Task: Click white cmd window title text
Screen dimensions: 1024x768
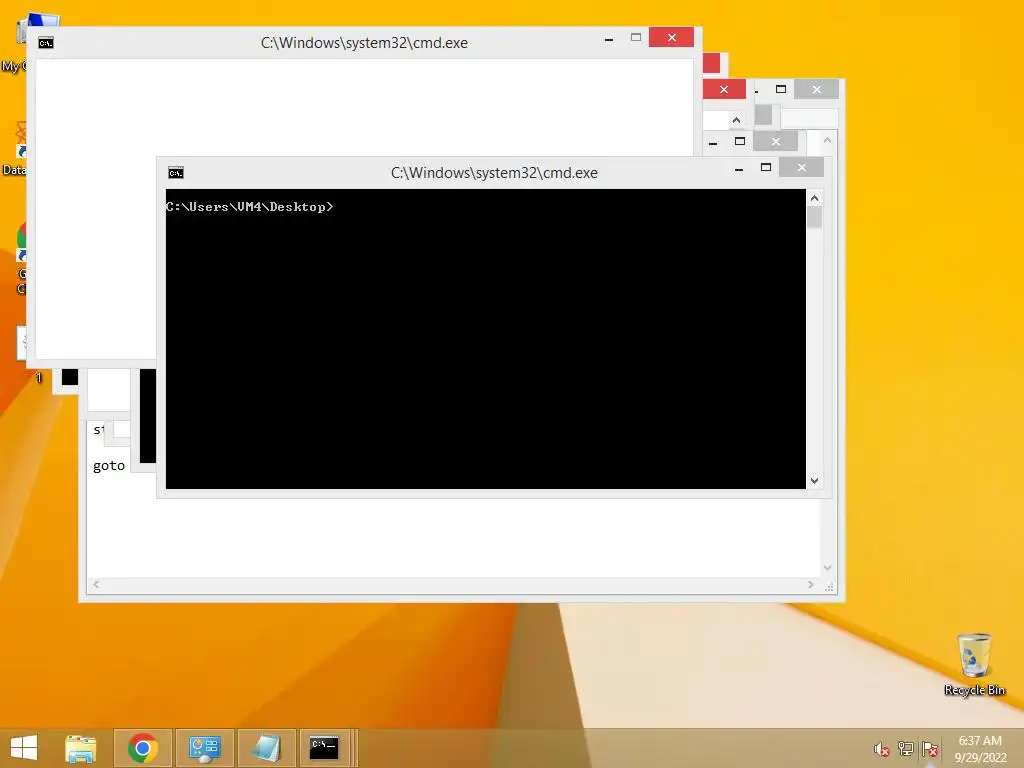Action: click(x=364, y=43)
